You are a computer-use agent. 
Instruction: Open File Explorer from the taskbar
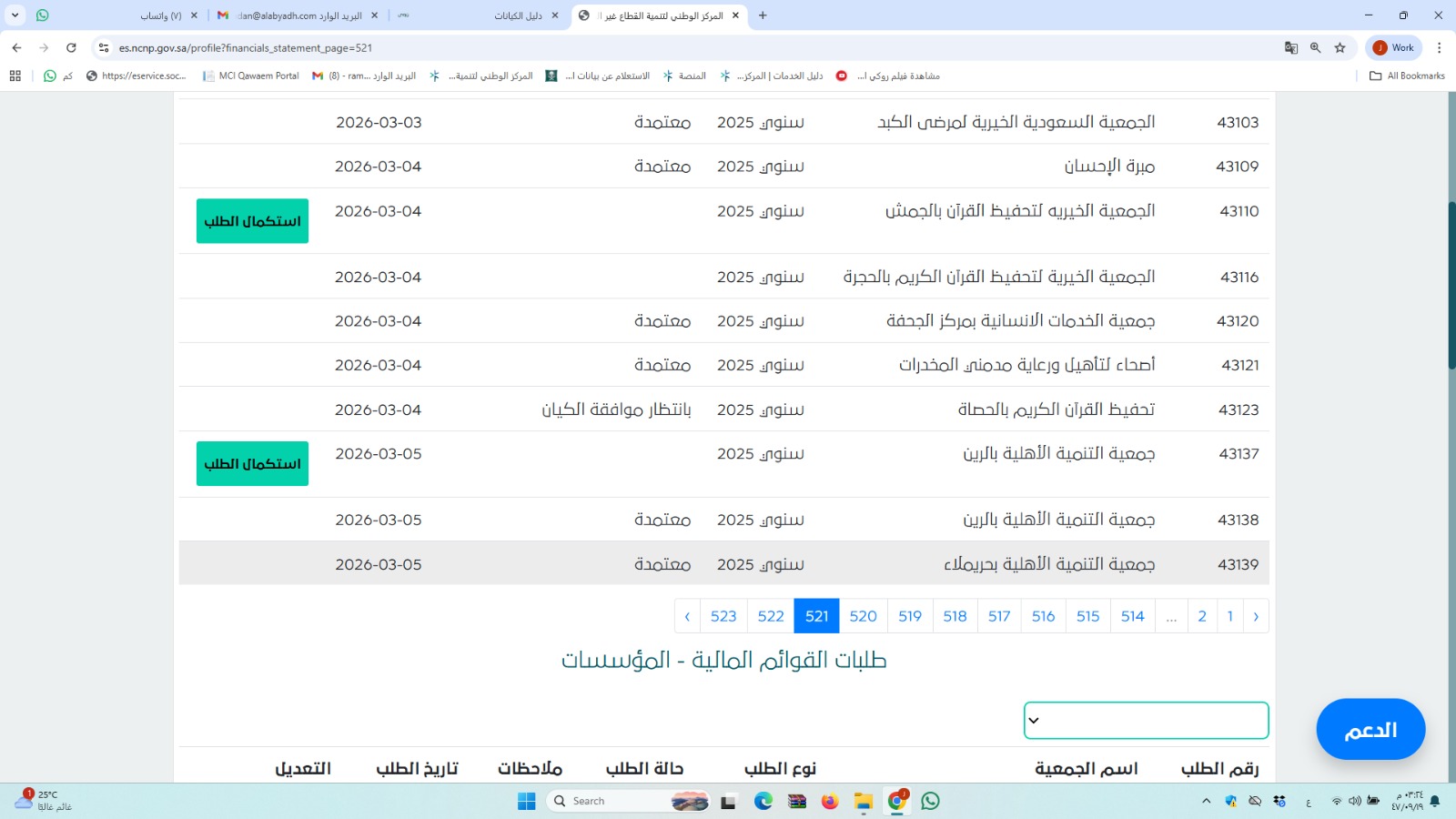pyautogui.click(x=863, y=801)
